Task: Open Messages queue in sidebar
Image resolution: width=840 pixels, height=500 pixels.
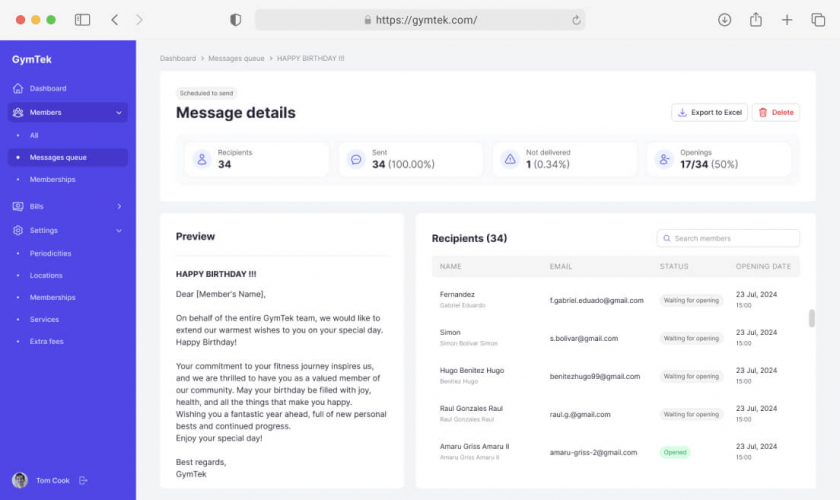Action: click(58, 157)
